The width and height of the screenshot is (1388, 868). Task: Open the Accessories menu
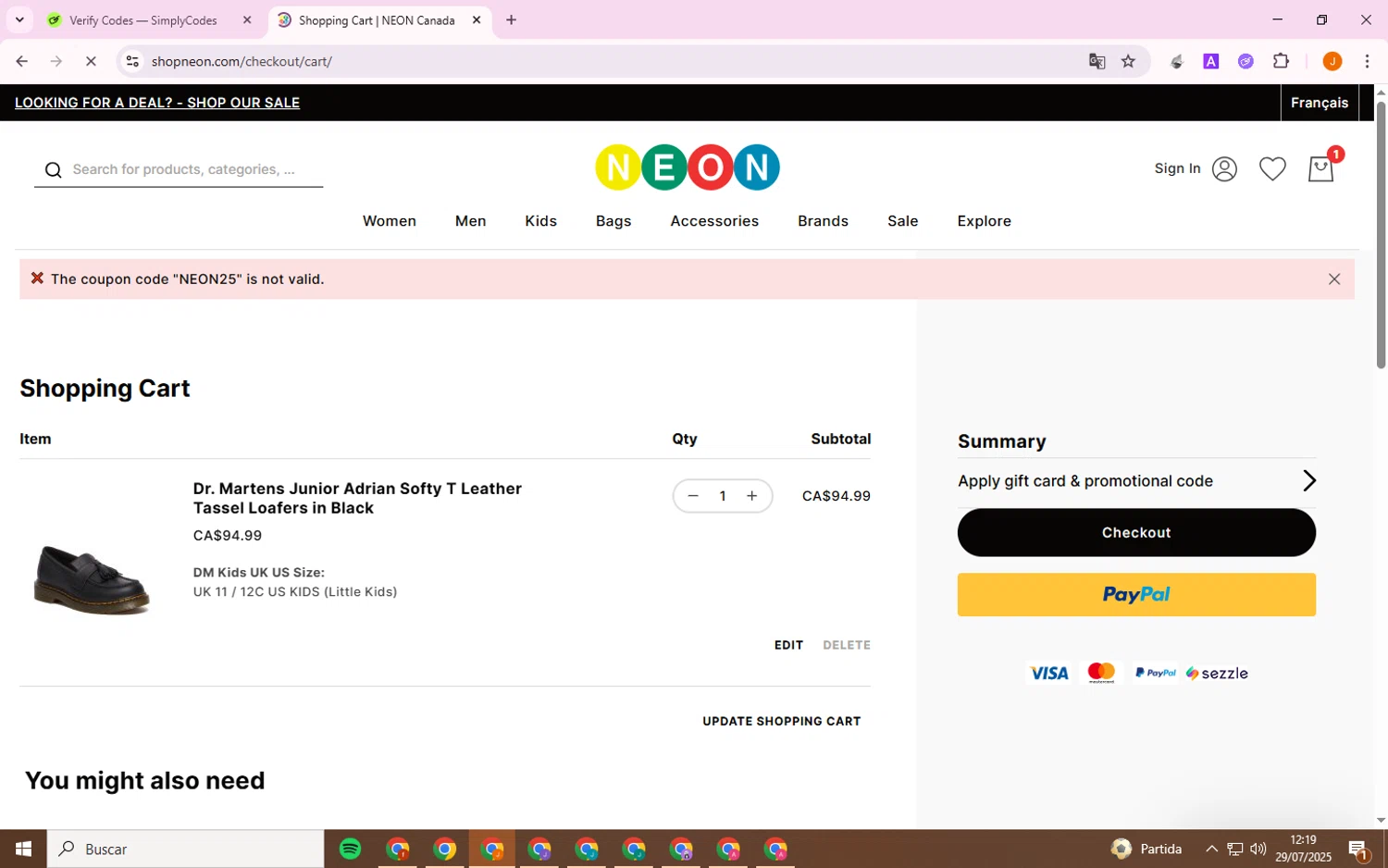(x=714, y=221)
